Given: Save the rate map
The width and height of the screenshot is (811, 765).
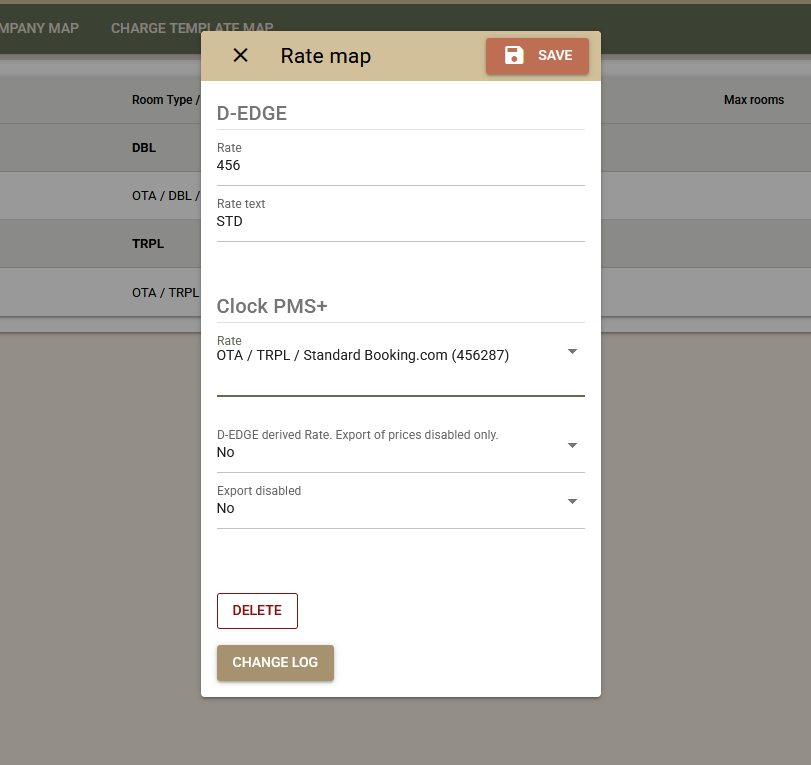Looking at the screenshot, I should click(537, 56).
